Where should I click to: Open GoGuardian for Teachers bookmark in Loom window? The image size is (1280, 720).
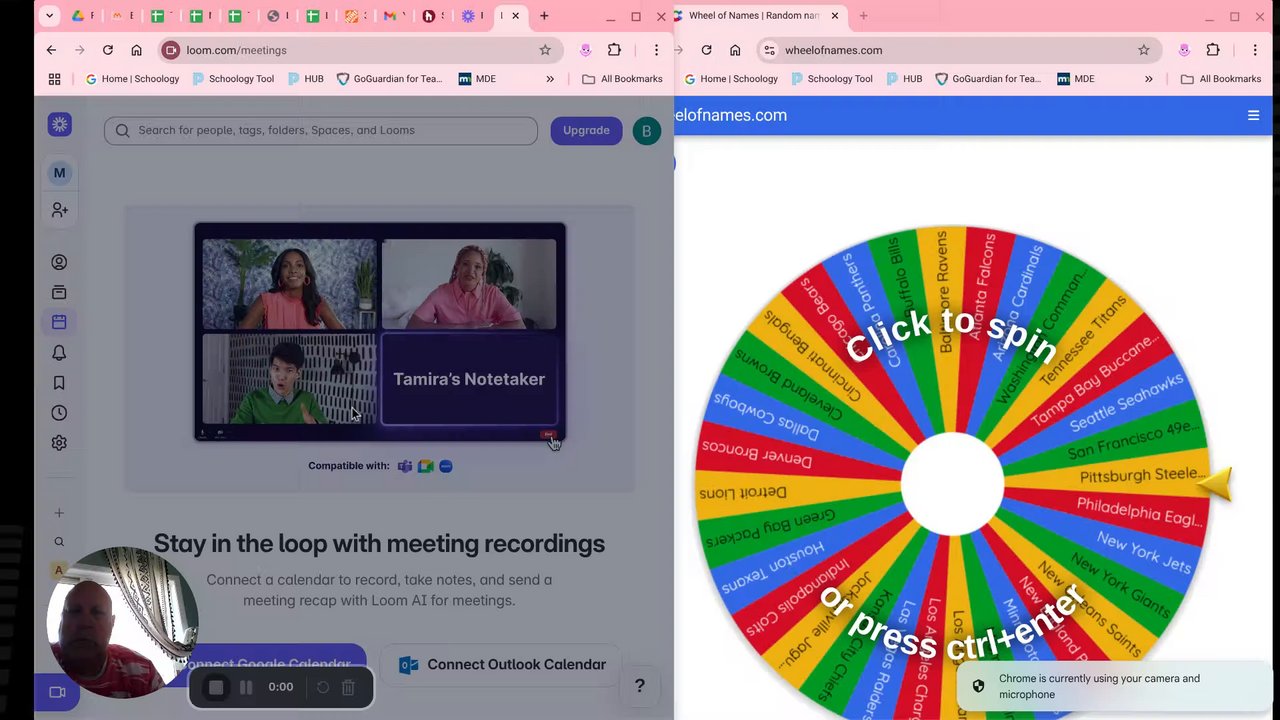tap(390, 79)
